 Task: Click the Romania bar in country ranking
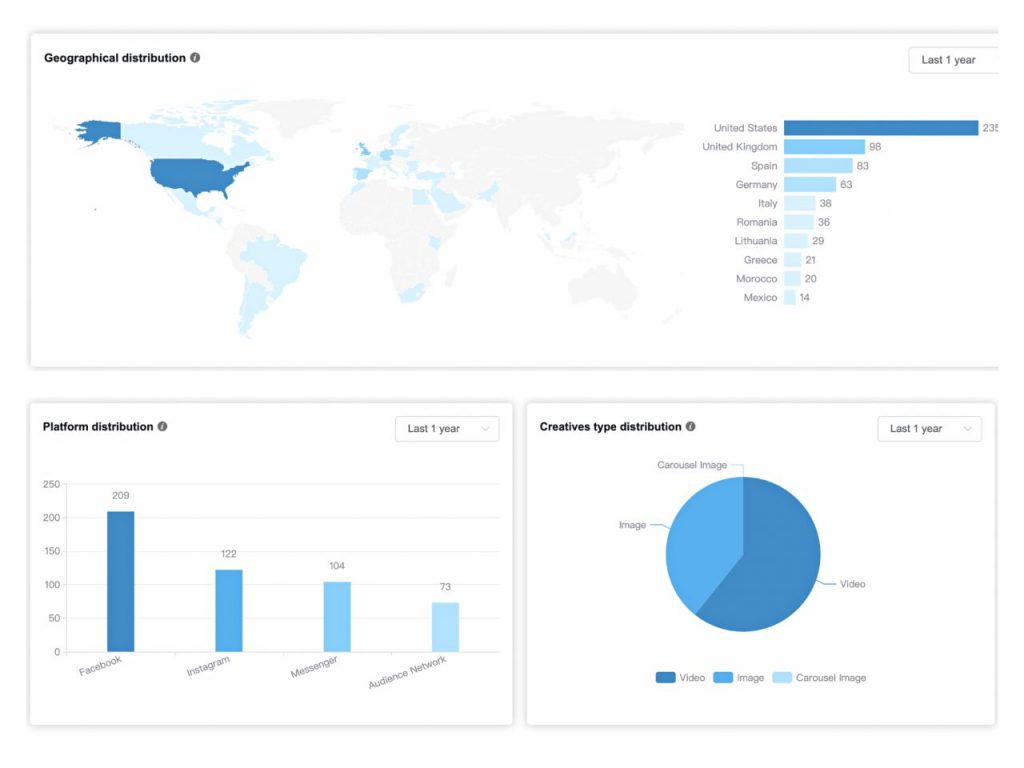pyautogui.click(x=799, y=222)
